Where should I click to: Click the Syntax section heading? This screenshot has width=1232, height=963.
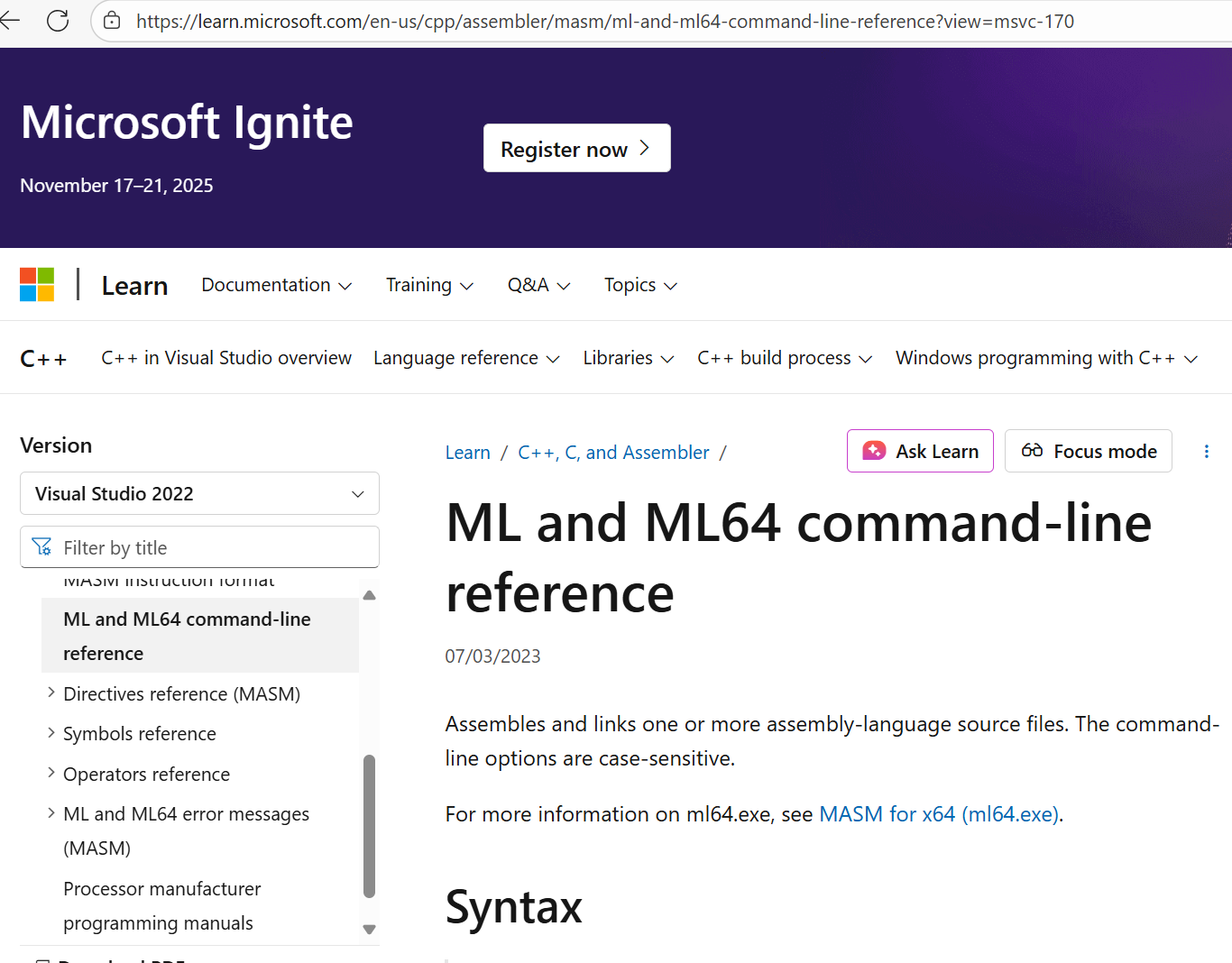514,907
